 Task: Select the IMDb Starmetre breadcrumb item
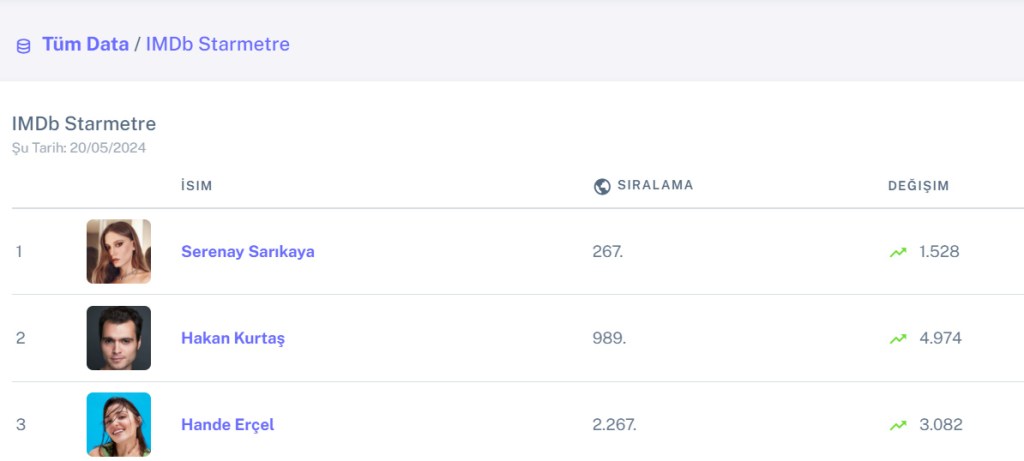217,44
